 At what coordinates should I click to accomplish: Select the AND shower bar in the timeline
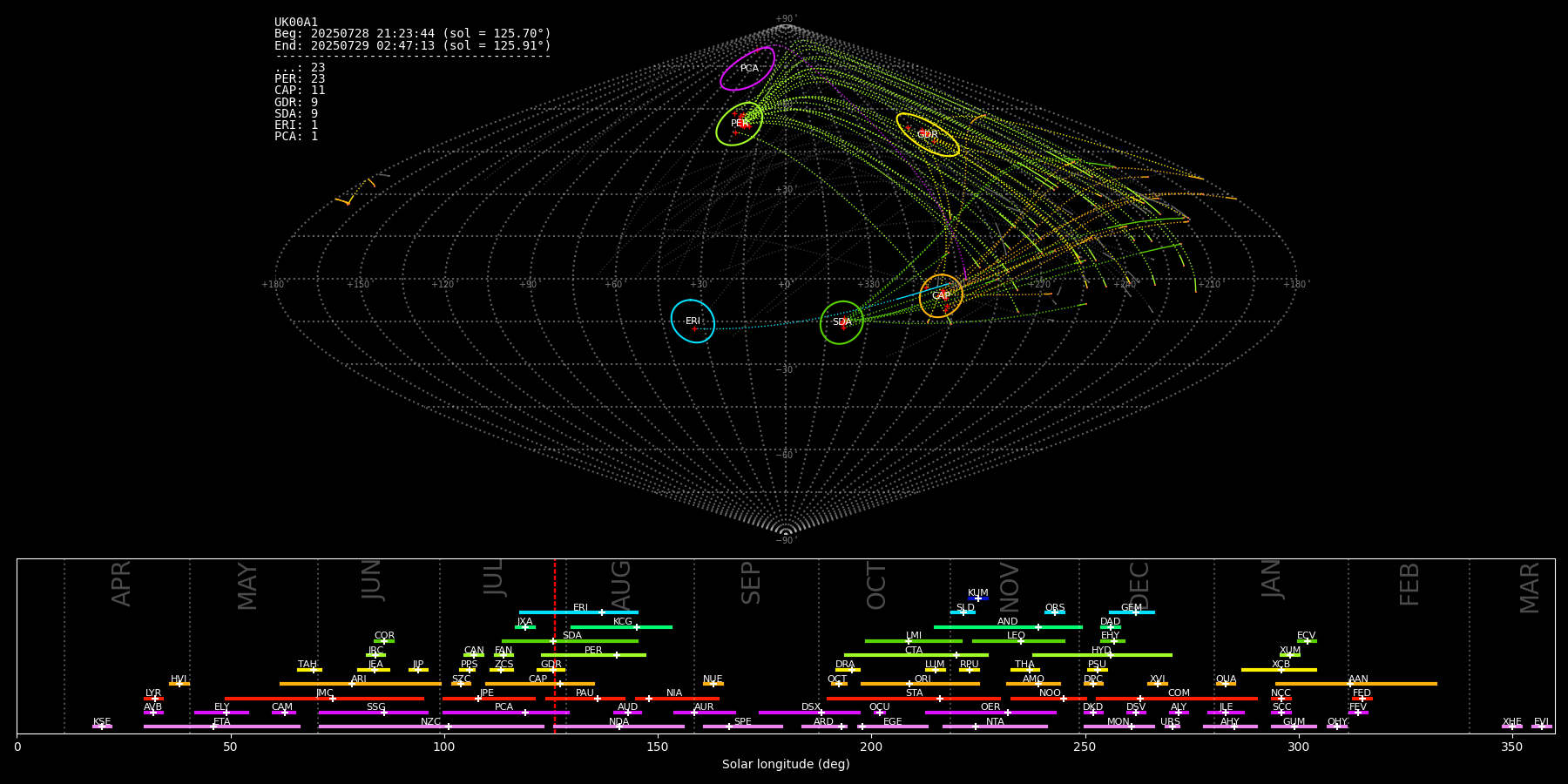pos(1008,627)
